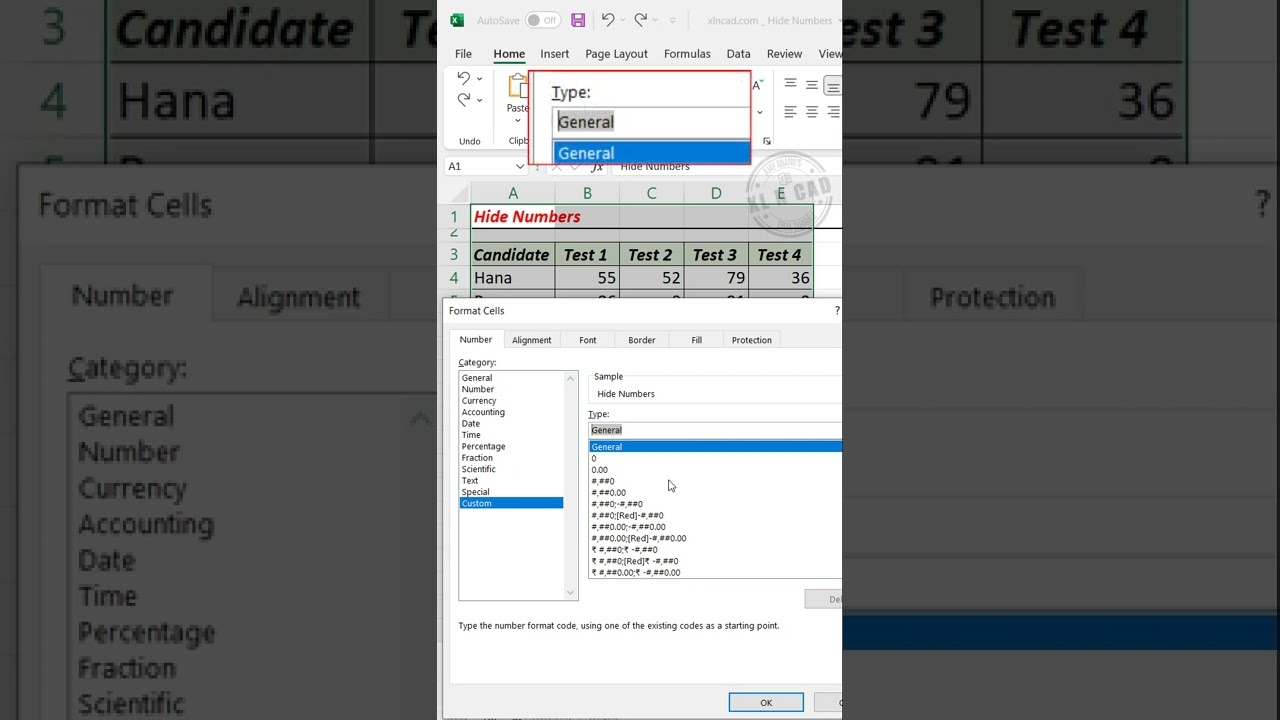Click Category list scroll up arrow
The height and width of the screenshot is (720, 1280).
click(x=571, y=378)
